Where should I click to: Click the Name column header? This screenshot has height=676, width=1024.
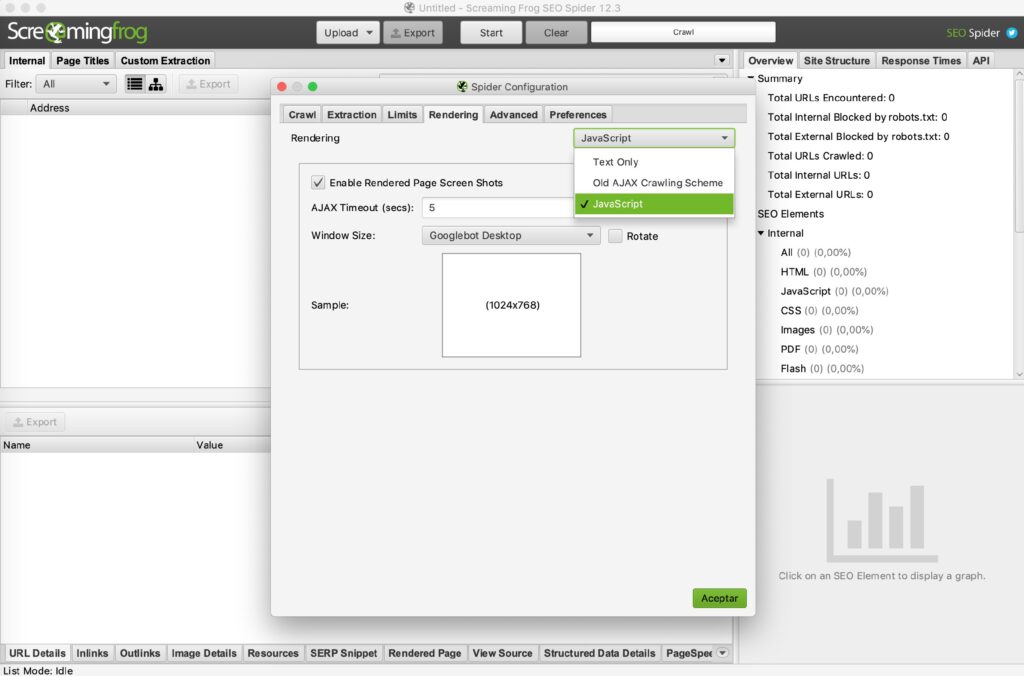(97, 445)
